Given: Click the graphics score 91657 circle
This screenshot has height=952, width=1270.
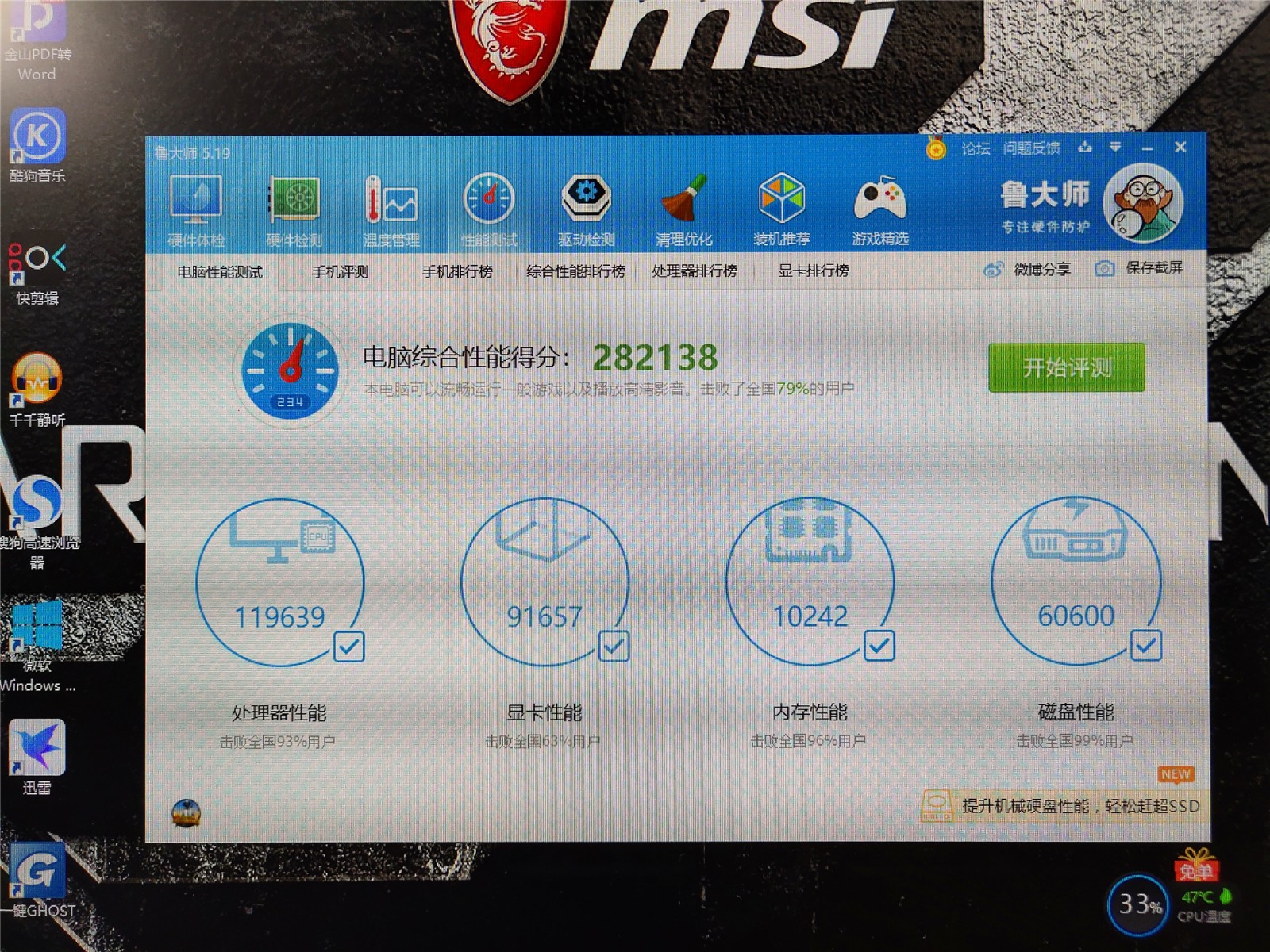Looking at the screenshot, I should [x=545, y=582].
